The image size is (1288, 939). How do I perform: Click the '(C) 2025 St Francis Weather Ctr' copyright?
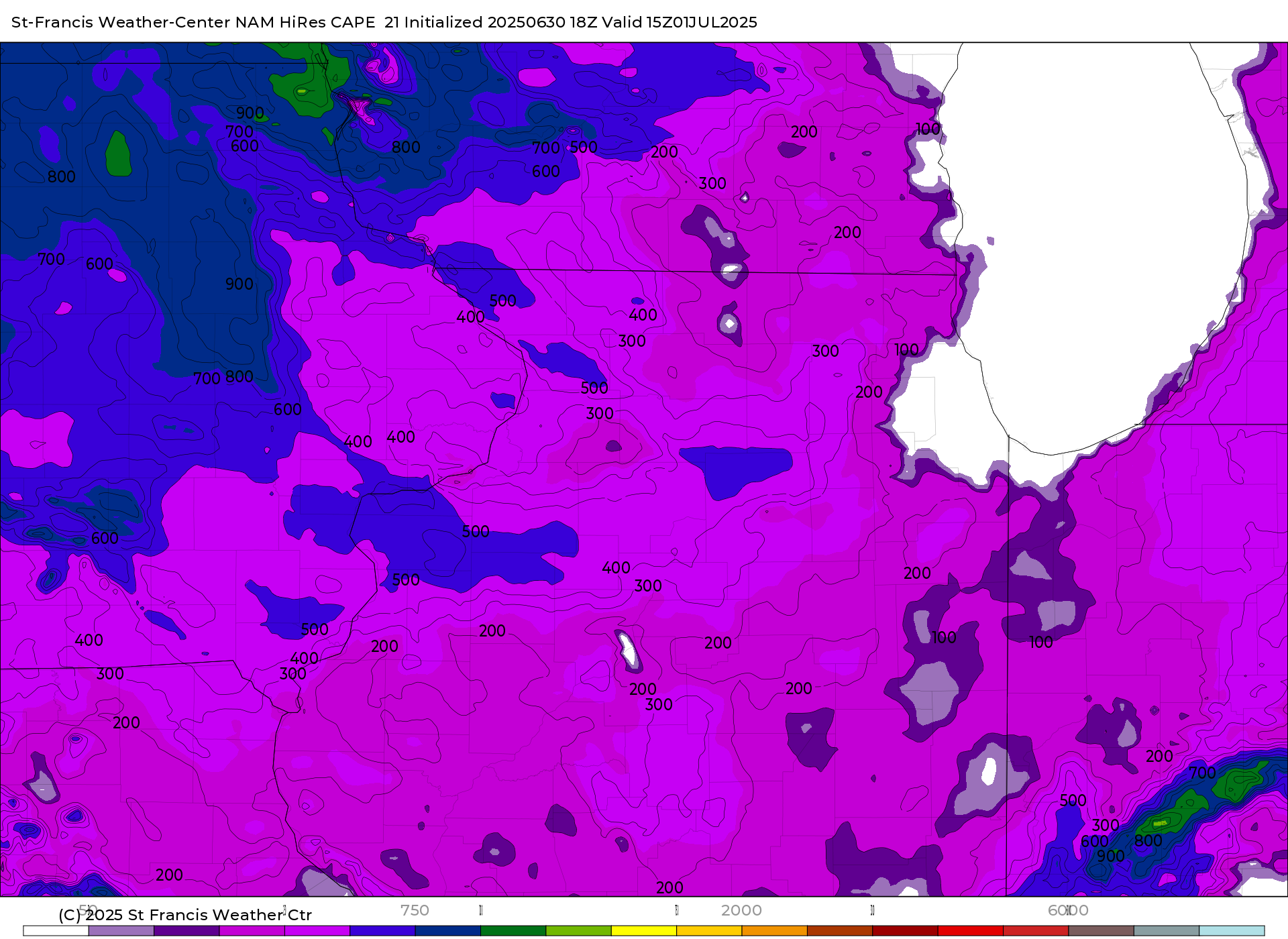[185, 915]
